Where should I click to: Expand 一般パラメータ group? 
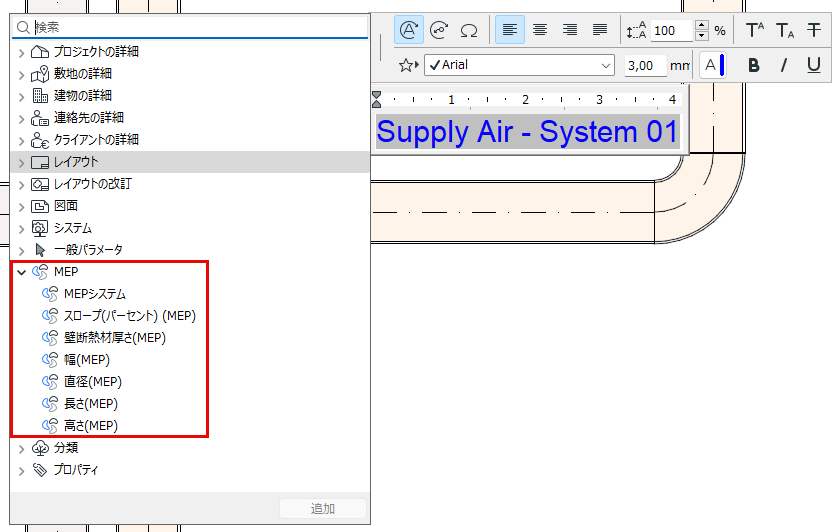point(21,251)
